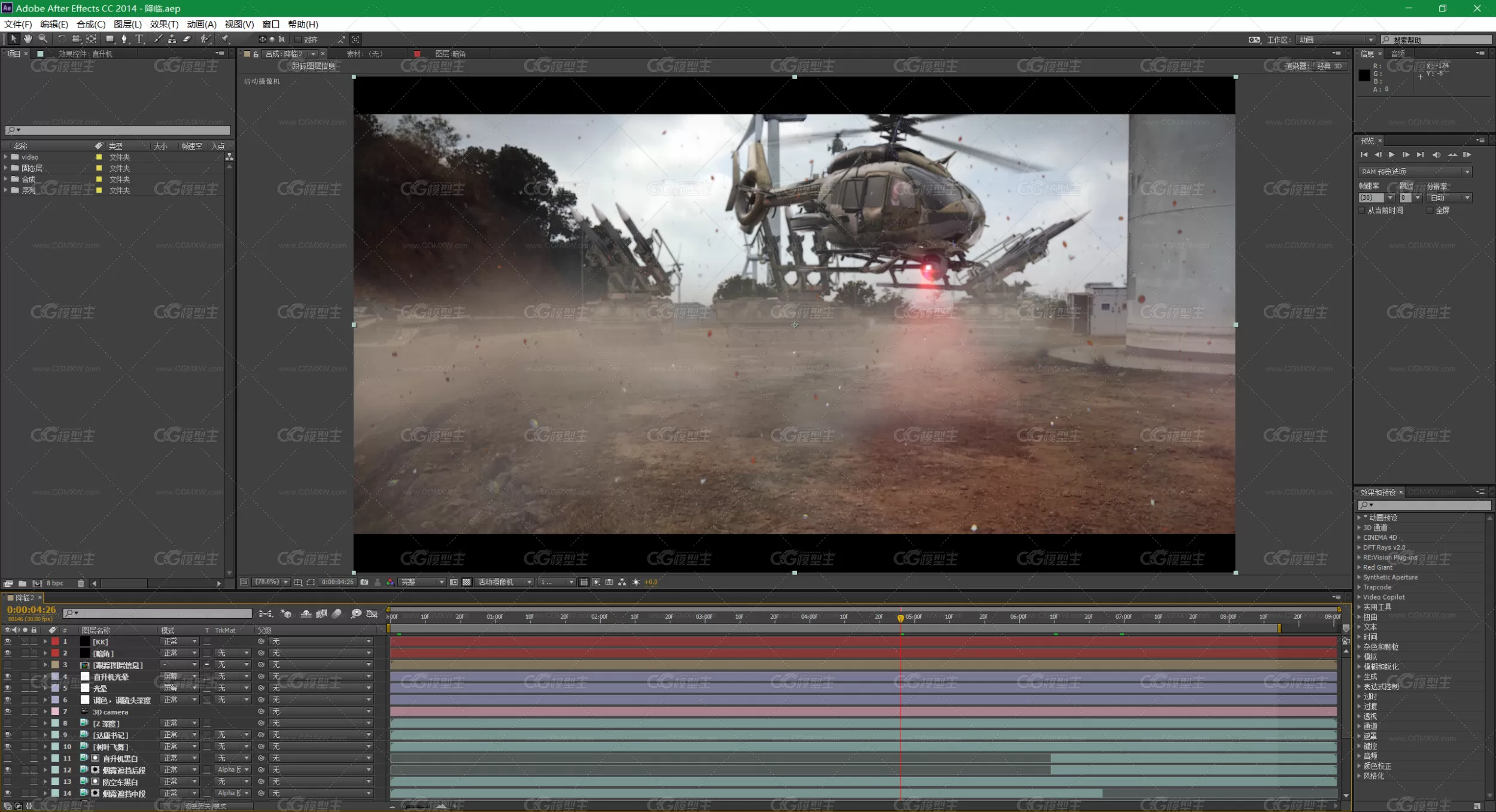Open the 效果(T) menu
Image resolution: width=1496 pixels, height=812 pixels.
(164, 25)
